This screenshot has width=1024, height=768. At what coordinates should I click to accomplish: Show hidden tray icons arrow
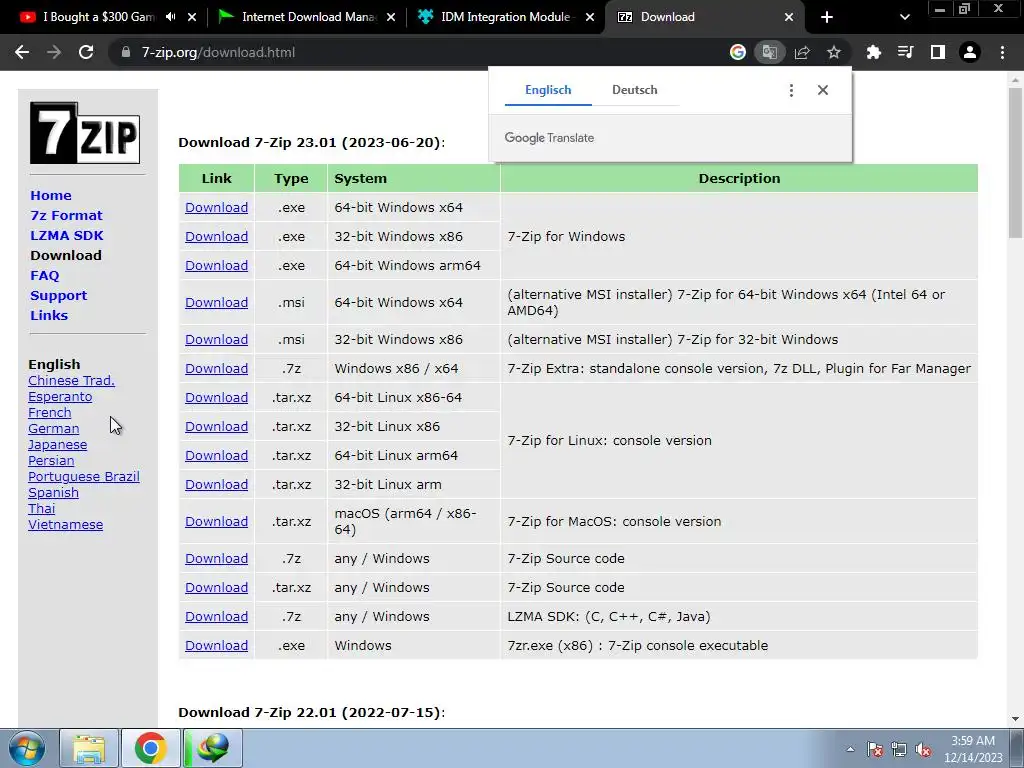tap(850, 749)
